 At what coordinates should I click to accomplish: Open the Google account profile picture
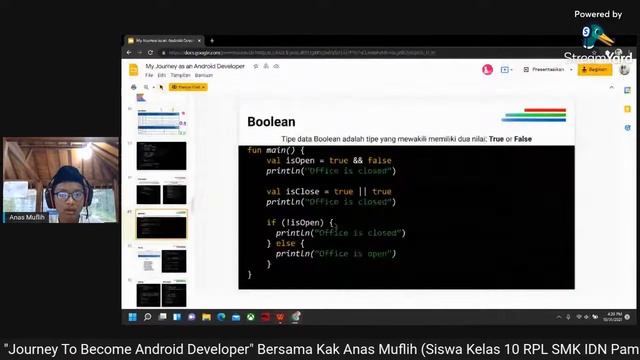tap(624, 70)
